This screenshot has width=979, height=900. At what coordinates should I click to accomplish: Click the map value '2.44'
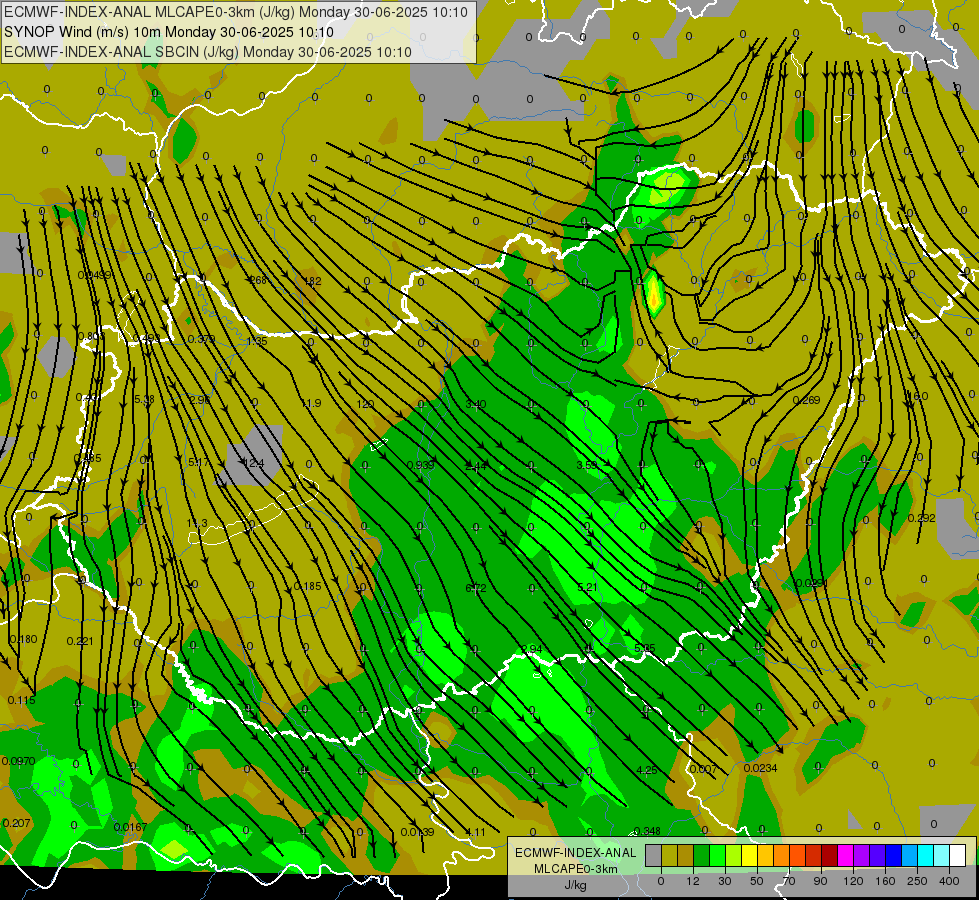point(476,466)
